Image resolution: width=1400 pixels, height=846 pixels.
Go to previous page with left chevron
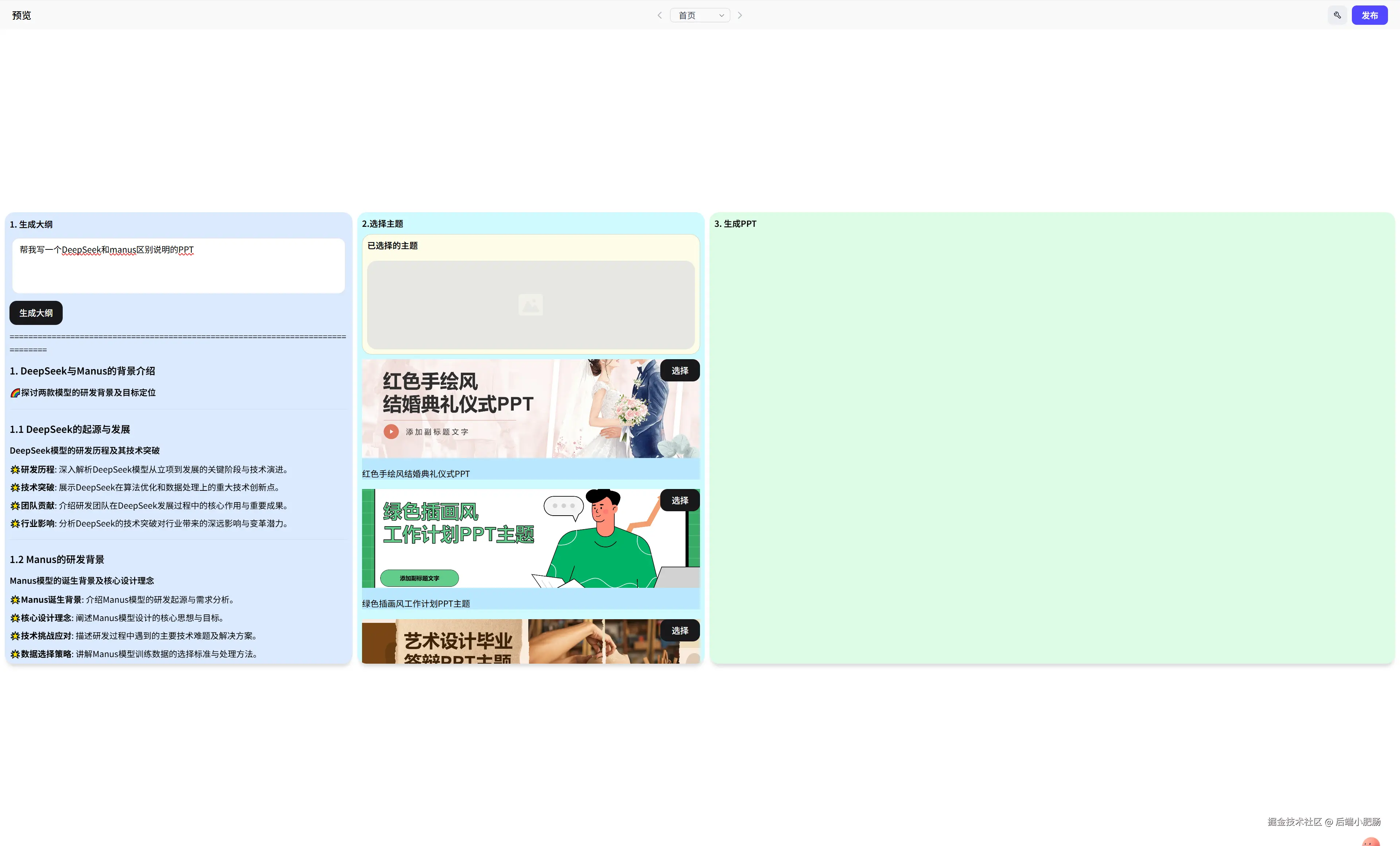click(x=660, y=15)
